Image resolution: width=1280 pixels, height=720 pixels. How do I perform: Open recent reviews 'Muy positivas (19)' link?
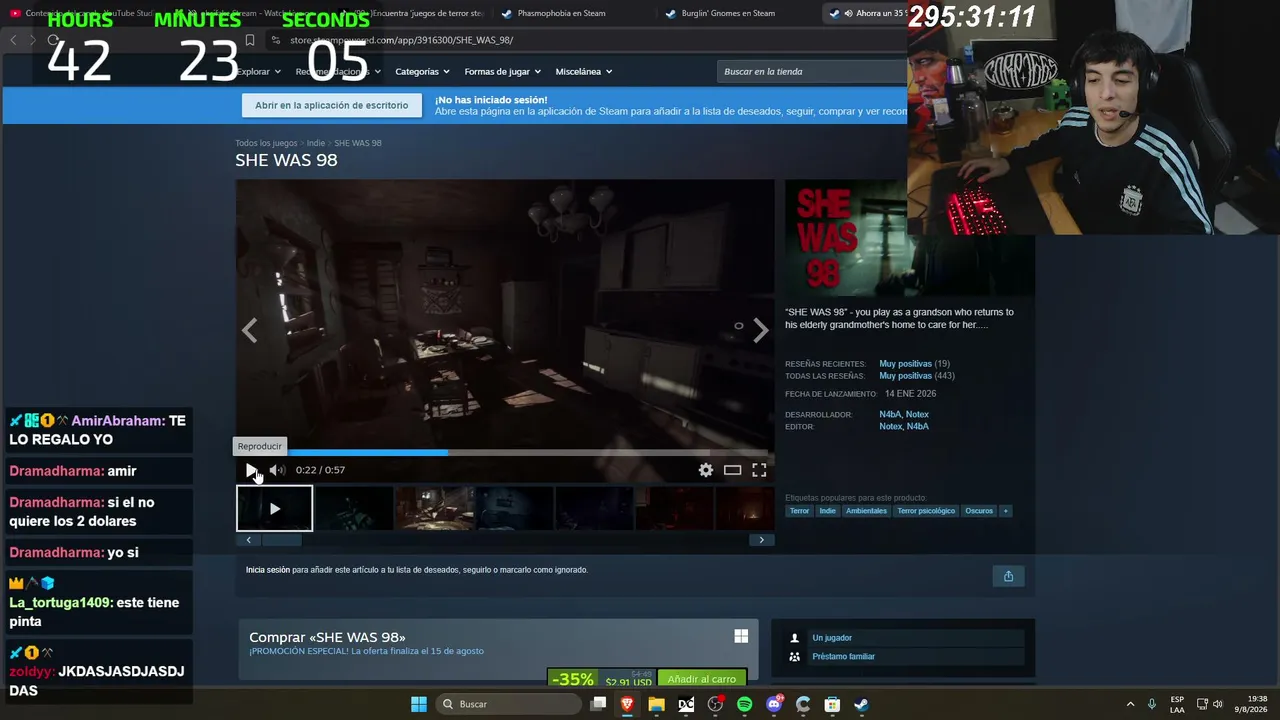pyautogui.click(x=914, y=364)
